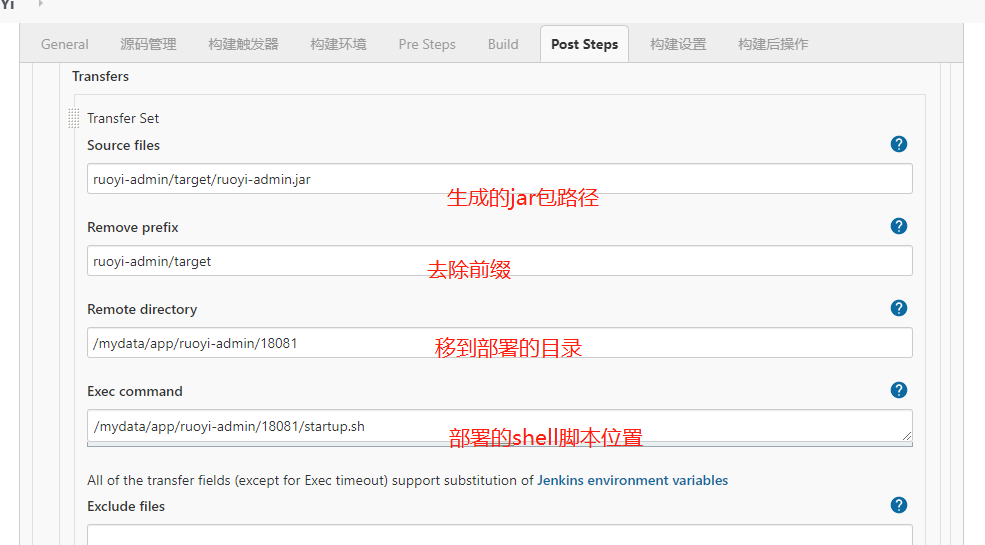This screenshot has height=545, width=985.
Task: Focus the Source files input field
Action: [499, 179]
